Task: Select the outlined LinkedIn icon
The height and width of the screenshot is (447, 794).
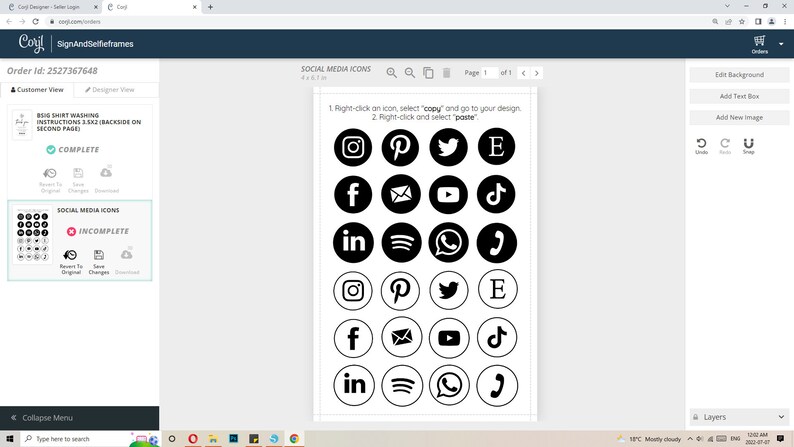Action: 354,385
